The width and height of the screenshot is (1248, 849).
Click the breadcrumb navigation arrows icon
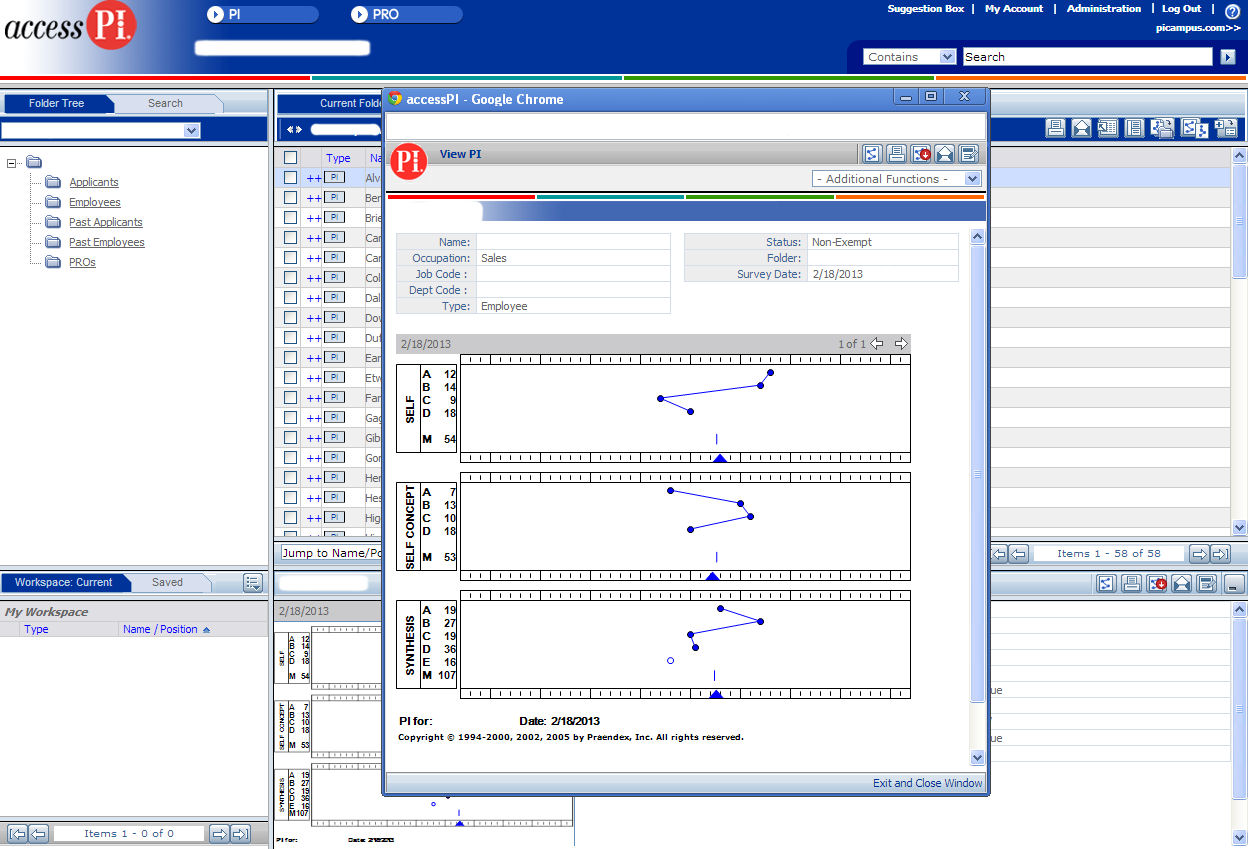pos(293,129)
